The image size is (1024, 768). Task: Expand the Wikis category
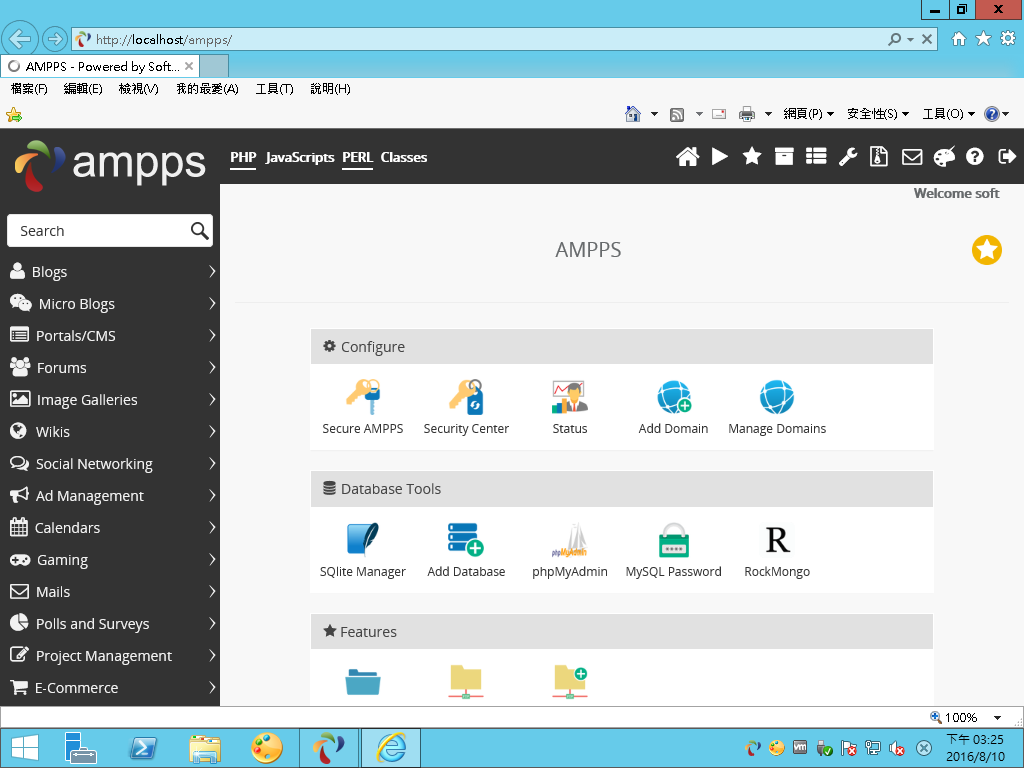coord(110,432)
